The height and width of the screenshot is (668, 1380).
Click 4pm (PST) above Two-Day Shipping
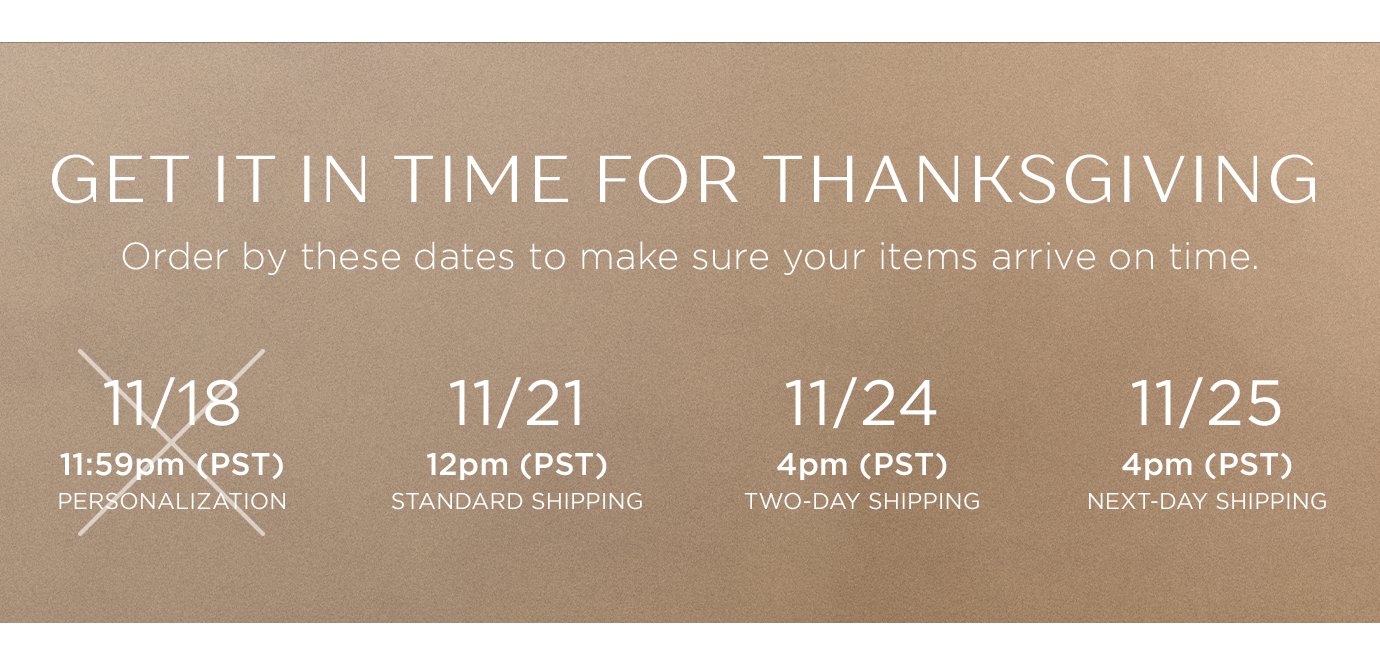coord(862,465)
